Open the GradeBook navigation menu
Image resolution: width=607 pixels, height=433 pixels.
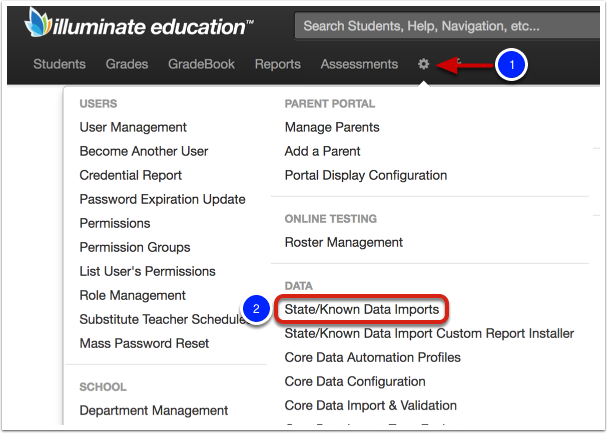pos(201,64)
